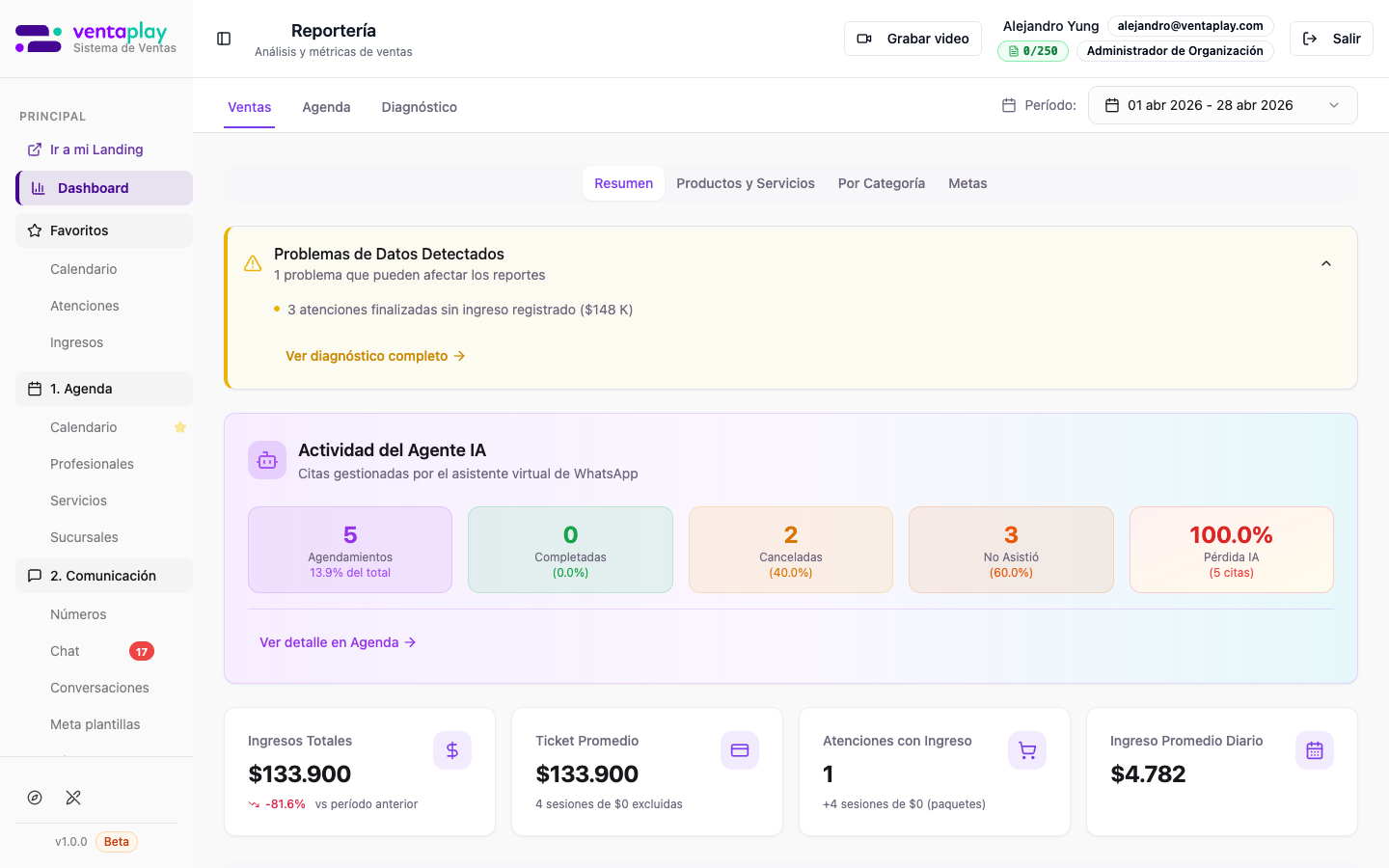The height and width of the screenshot is (868, 1389).
Task: Click Ver detalle en Agenda link
Action: 338,642
